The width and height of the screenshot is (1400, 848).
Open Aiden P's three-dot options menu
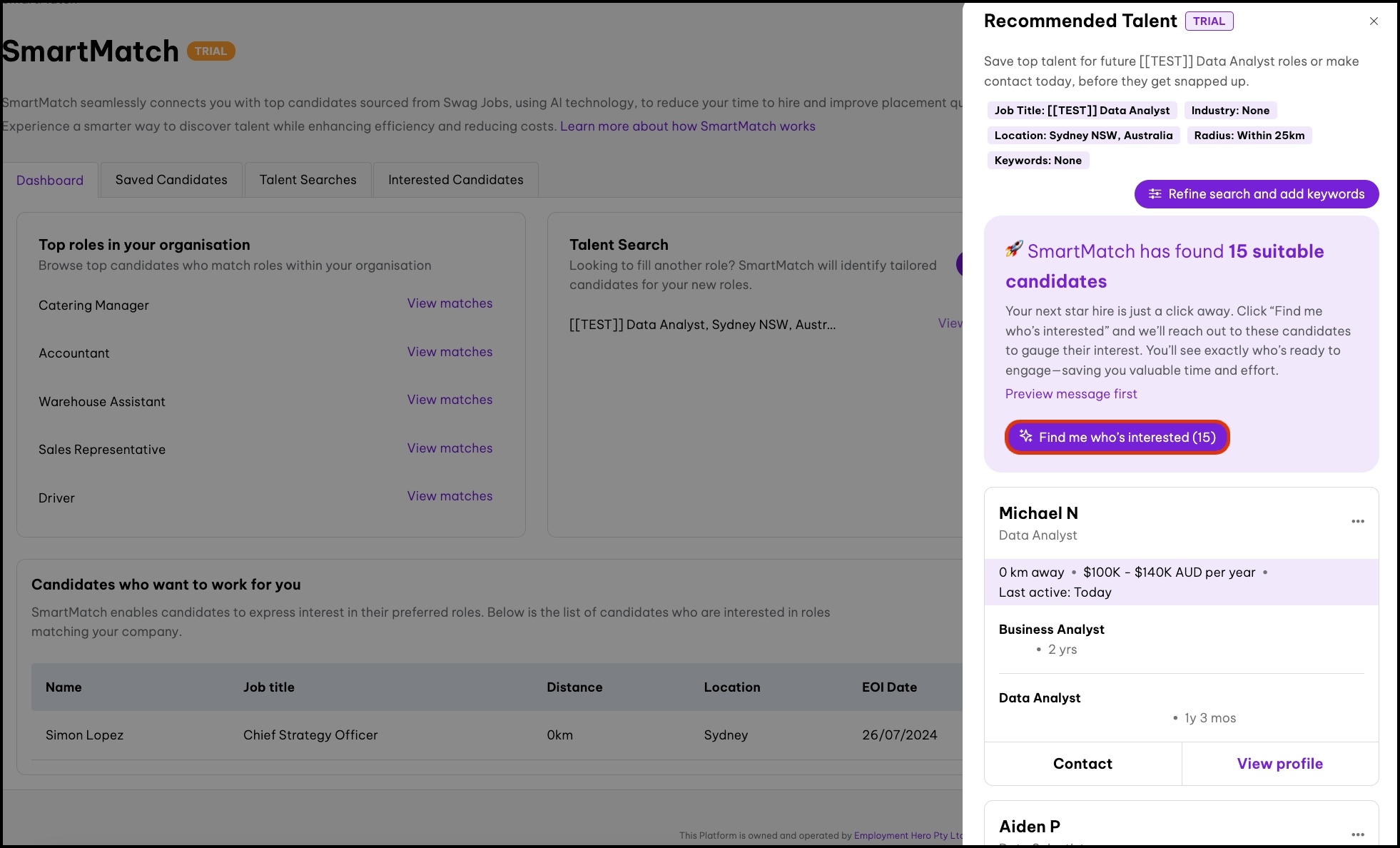(1357, 834)
